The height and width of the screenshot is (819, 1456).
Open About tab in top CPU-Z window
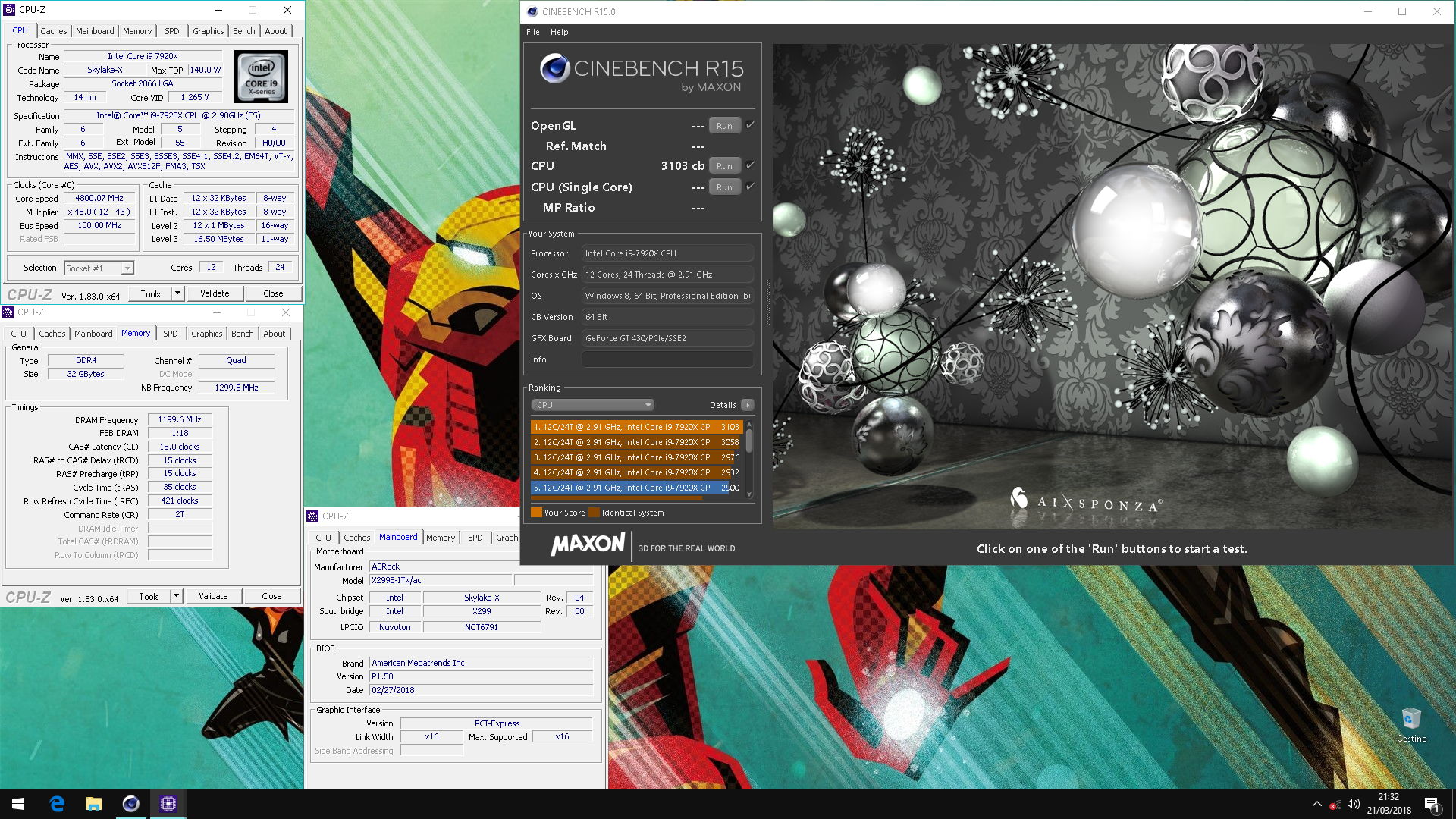(x=276, y=31)
